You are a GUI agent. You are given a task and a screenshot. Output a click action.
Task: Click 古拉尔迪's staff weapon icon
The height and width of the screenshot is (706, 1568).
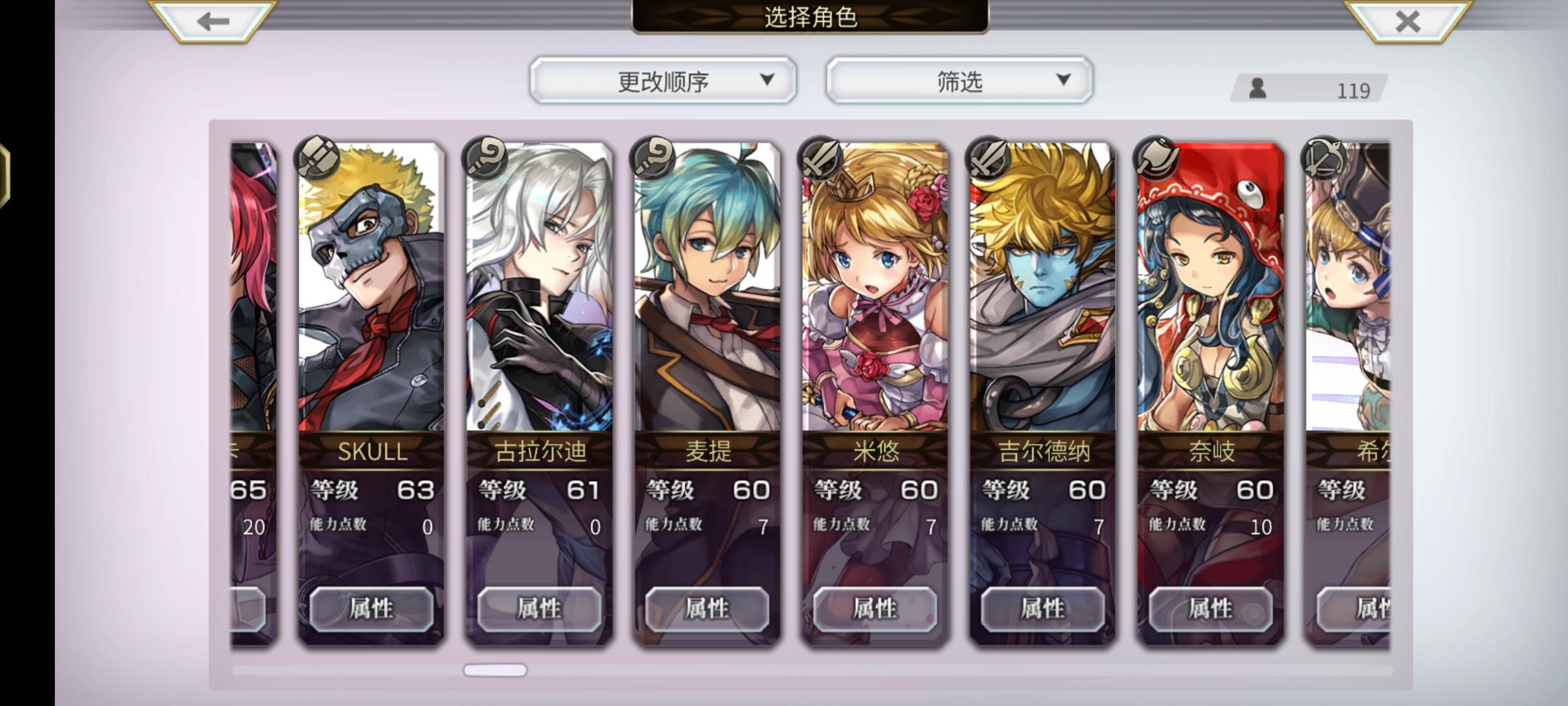tap(485, 158)
